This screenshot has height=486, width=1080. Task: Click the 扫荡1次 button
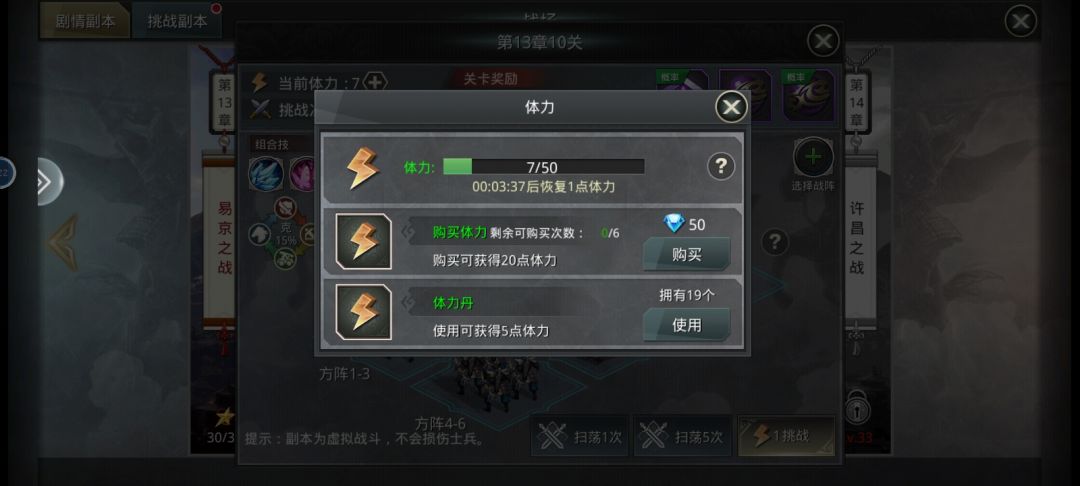pyautogui.click(x=579, y=436)
